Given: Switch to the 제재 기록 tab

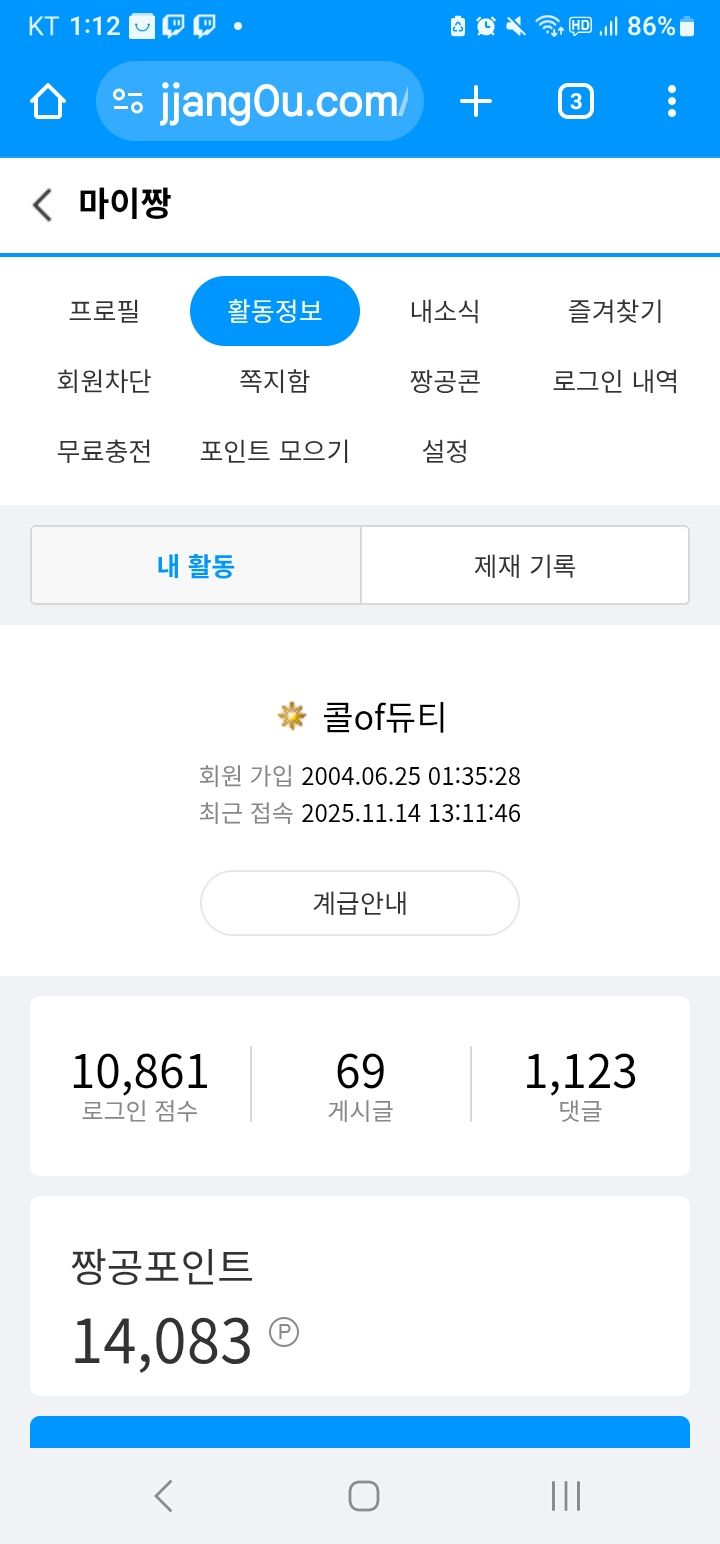Looking at the screenshot, I should pyautogui.click(x=524, y=566).
